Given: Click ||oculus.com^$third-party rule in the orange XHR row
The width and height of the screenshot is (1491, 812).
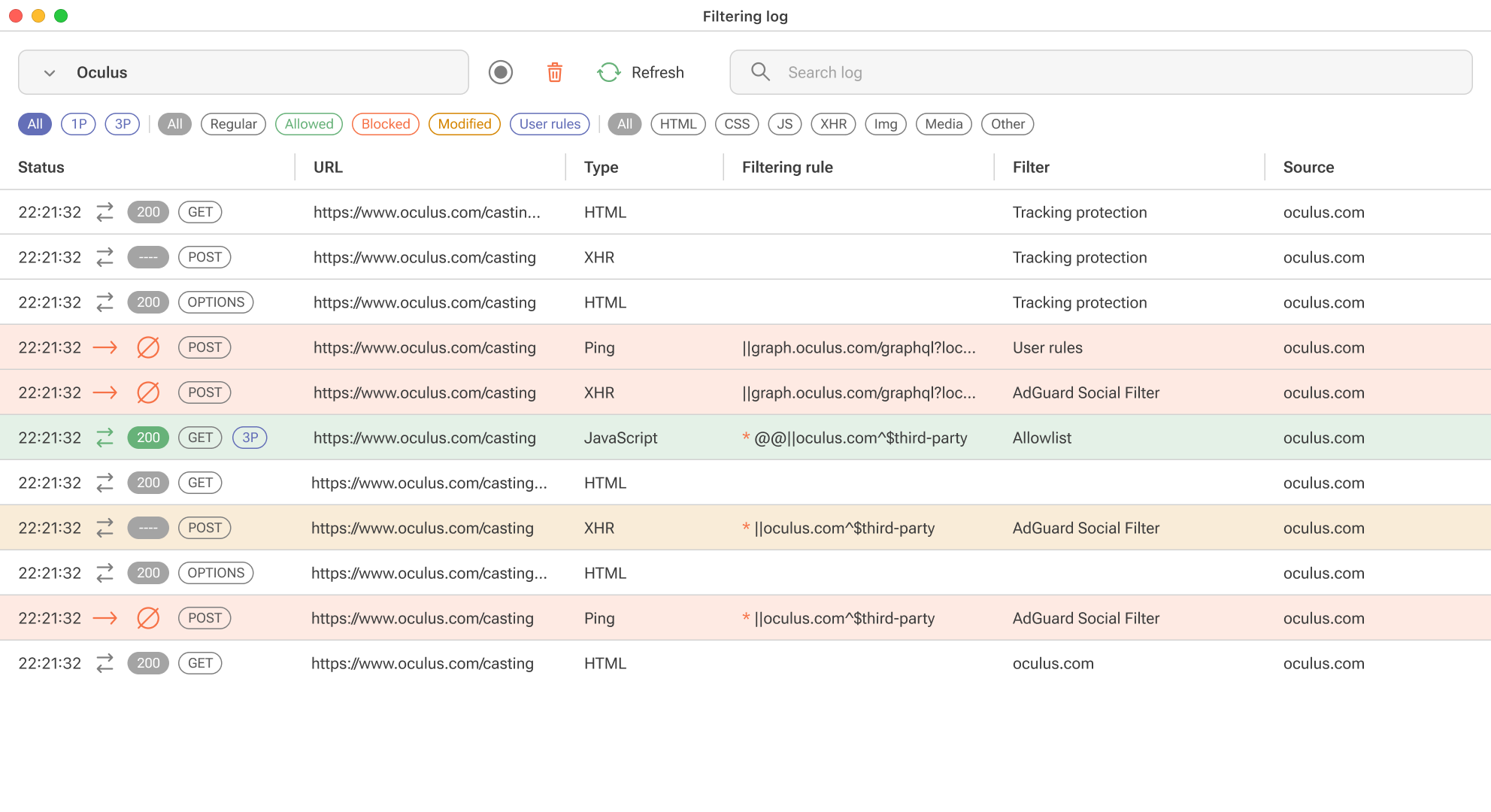Looking at the screenshot, I should point(844,528).
